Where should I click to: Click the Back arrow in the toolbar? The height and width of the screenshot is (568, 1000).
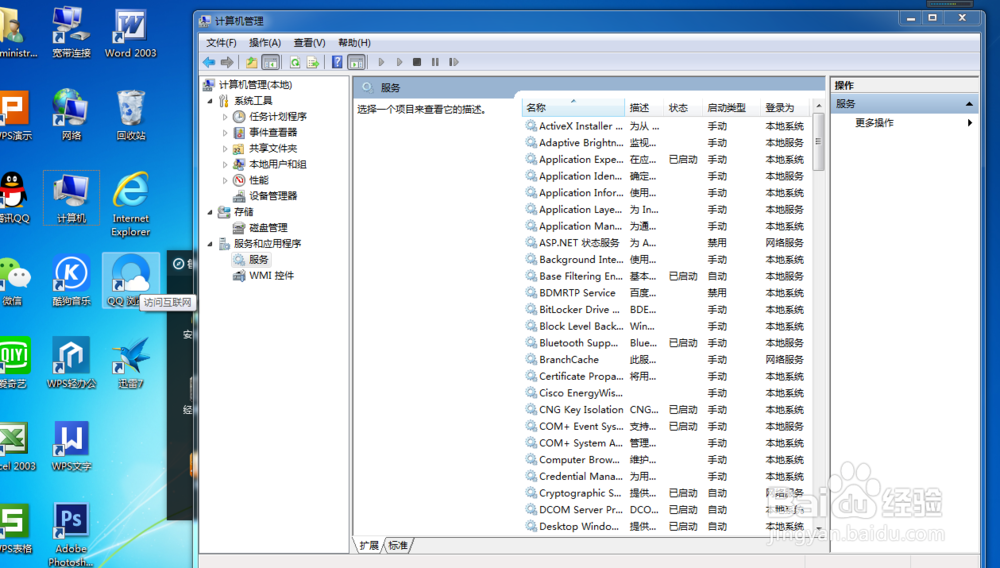pos(209,62)
